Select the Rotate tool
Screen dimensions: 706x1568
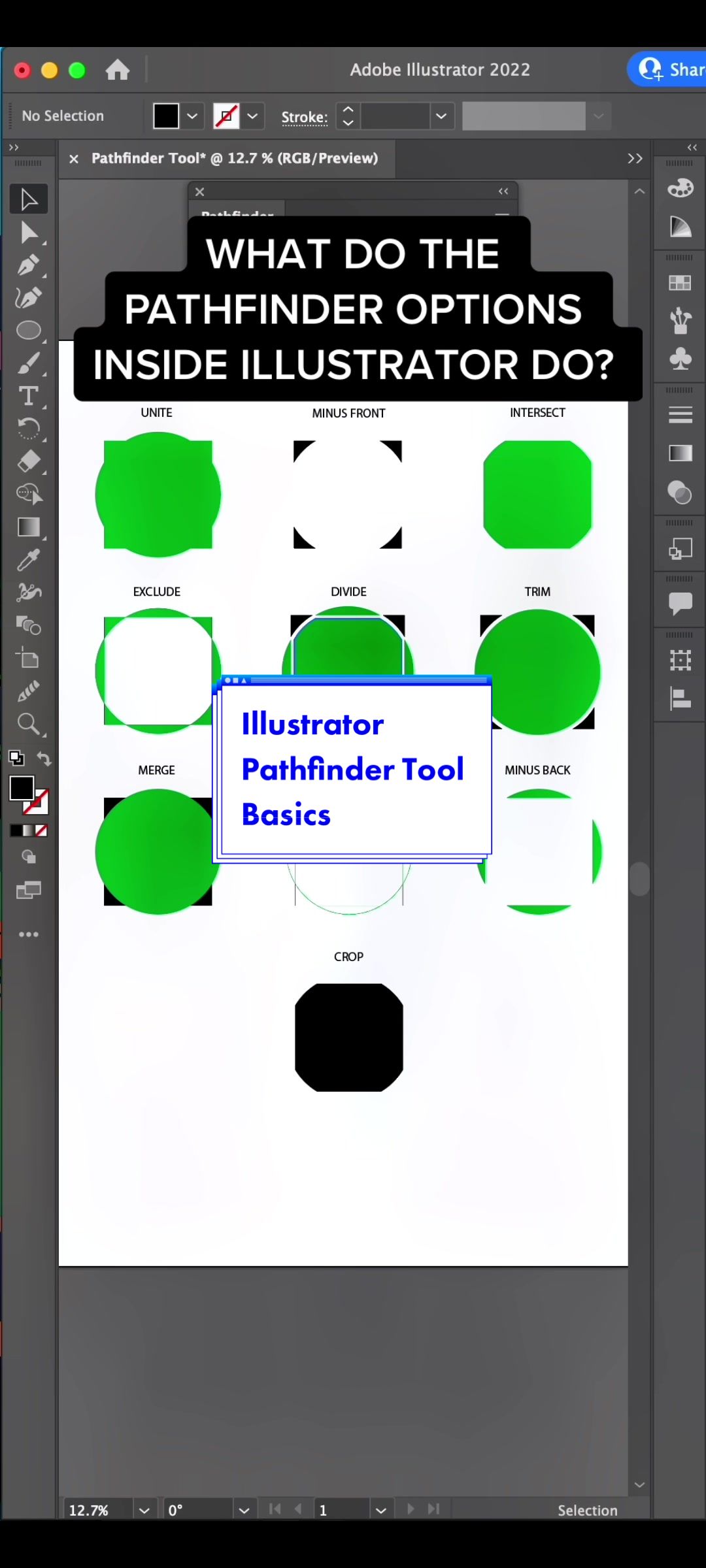29,429
